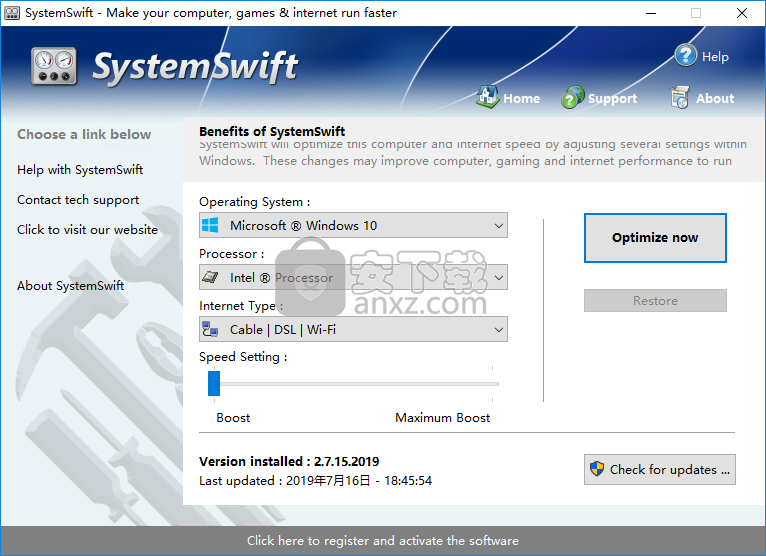Close the SystemSwift window
Image resolution: width=766 pixels, height=556 pixels.
pos(742,13)
